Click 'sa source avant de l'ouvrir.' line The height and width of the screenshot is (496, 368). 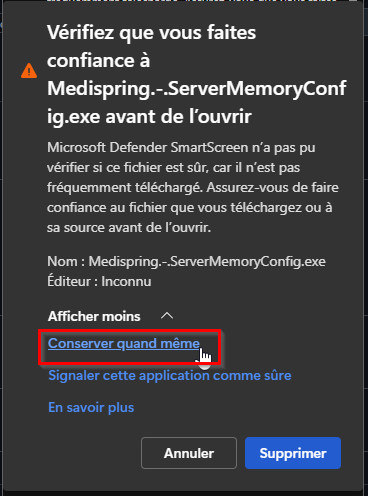[x=129, y=228]
